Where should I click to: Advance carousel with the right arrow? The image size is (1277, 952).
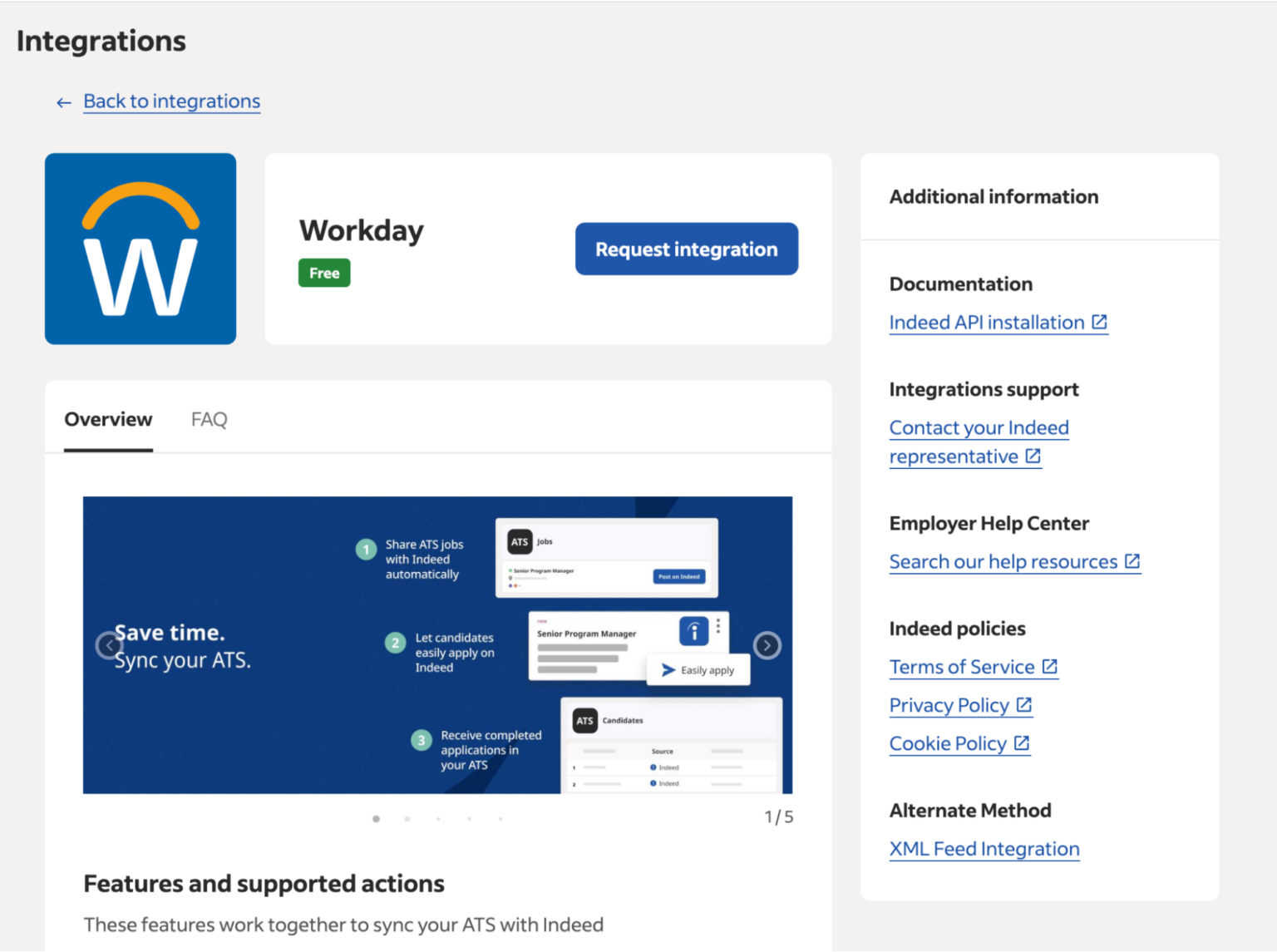point(767,645)
